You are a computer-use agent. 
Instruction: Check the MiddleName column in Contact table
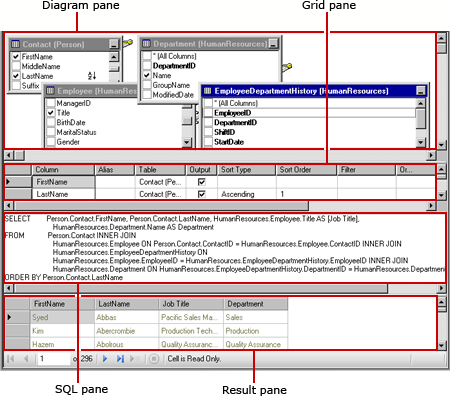pos(16,66)
